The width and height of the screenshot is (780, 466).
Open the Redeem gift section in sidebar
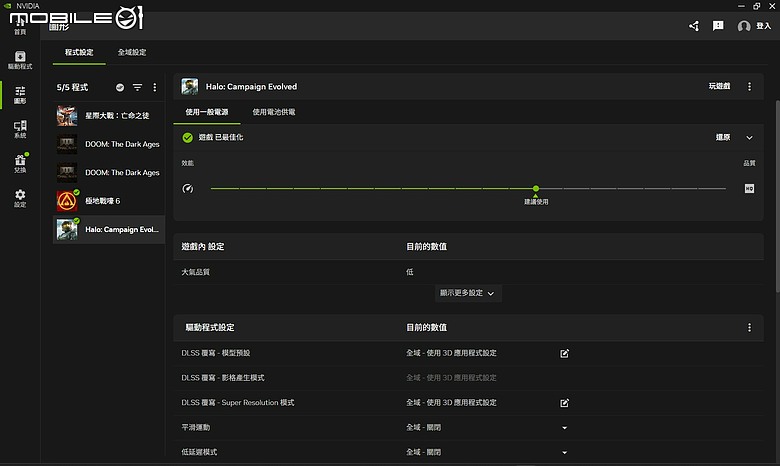[x=20, y=164]
